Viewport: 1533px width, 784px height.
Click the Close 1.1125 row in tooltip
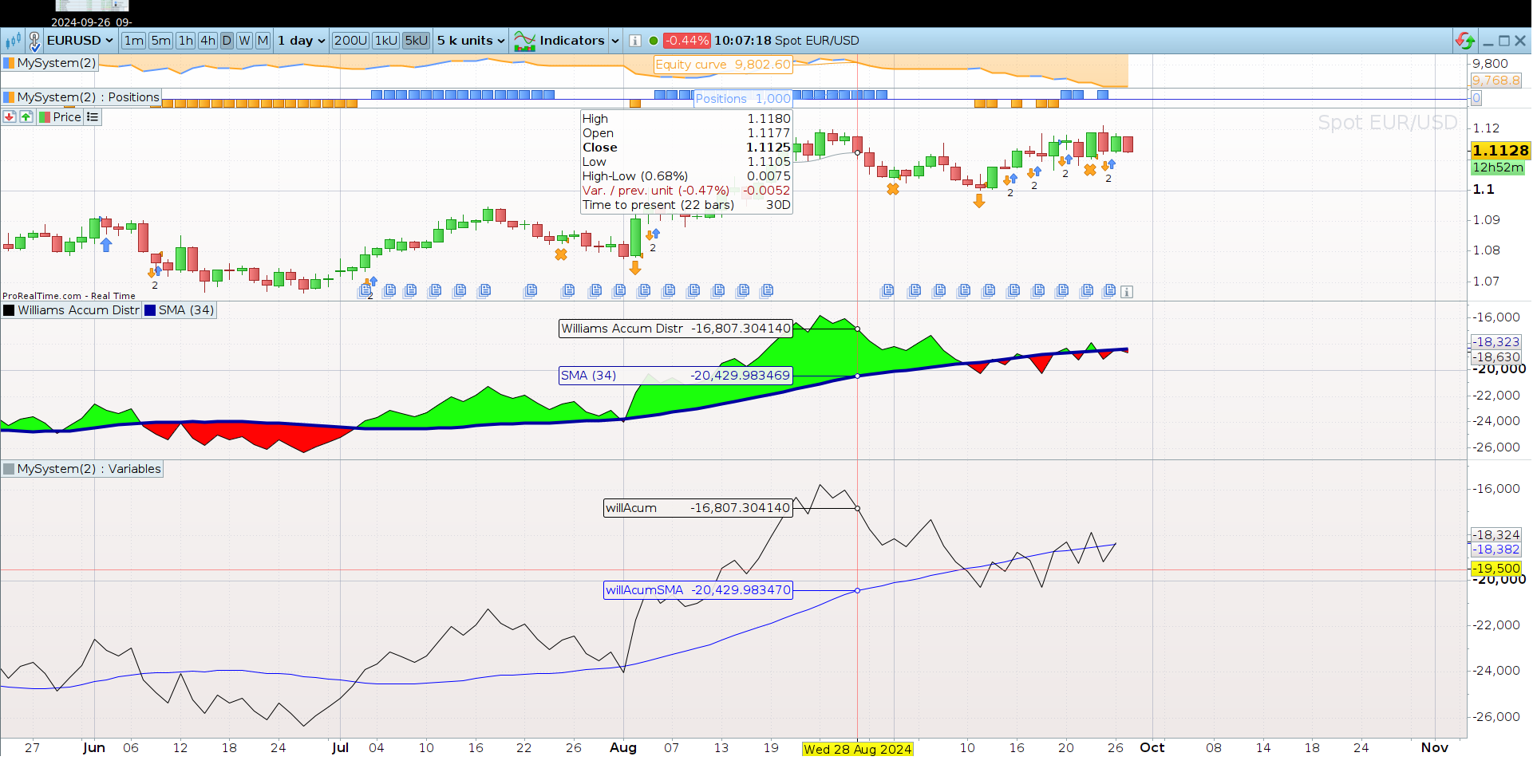686,148
